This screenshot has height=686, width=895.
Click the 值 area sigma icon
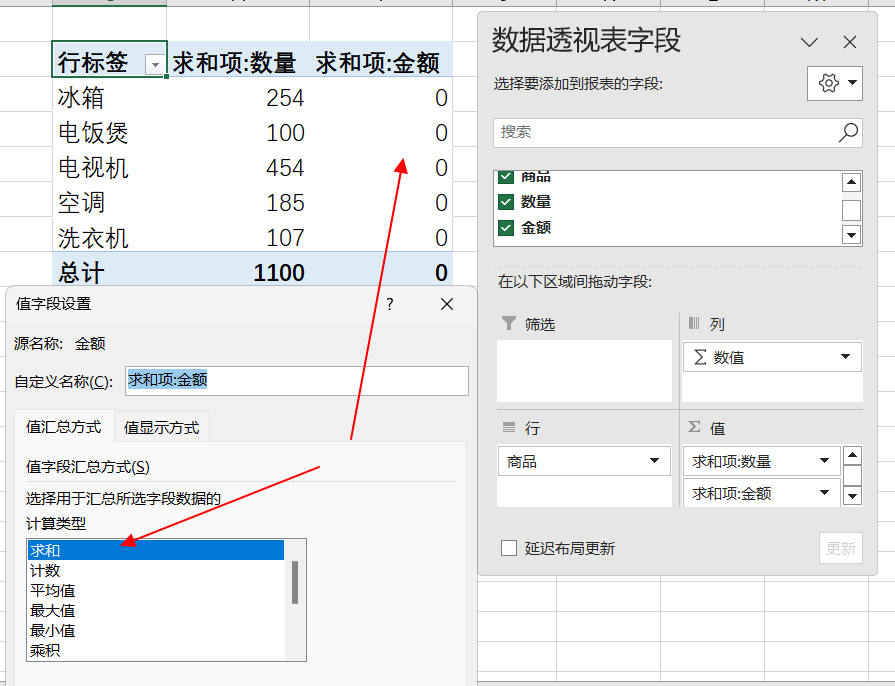pos(694,427)
